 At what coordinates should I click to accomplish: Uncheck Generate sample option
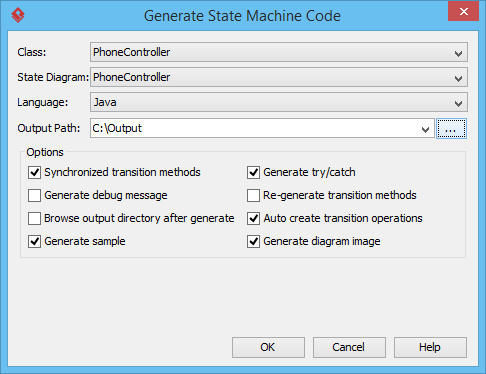34,241
